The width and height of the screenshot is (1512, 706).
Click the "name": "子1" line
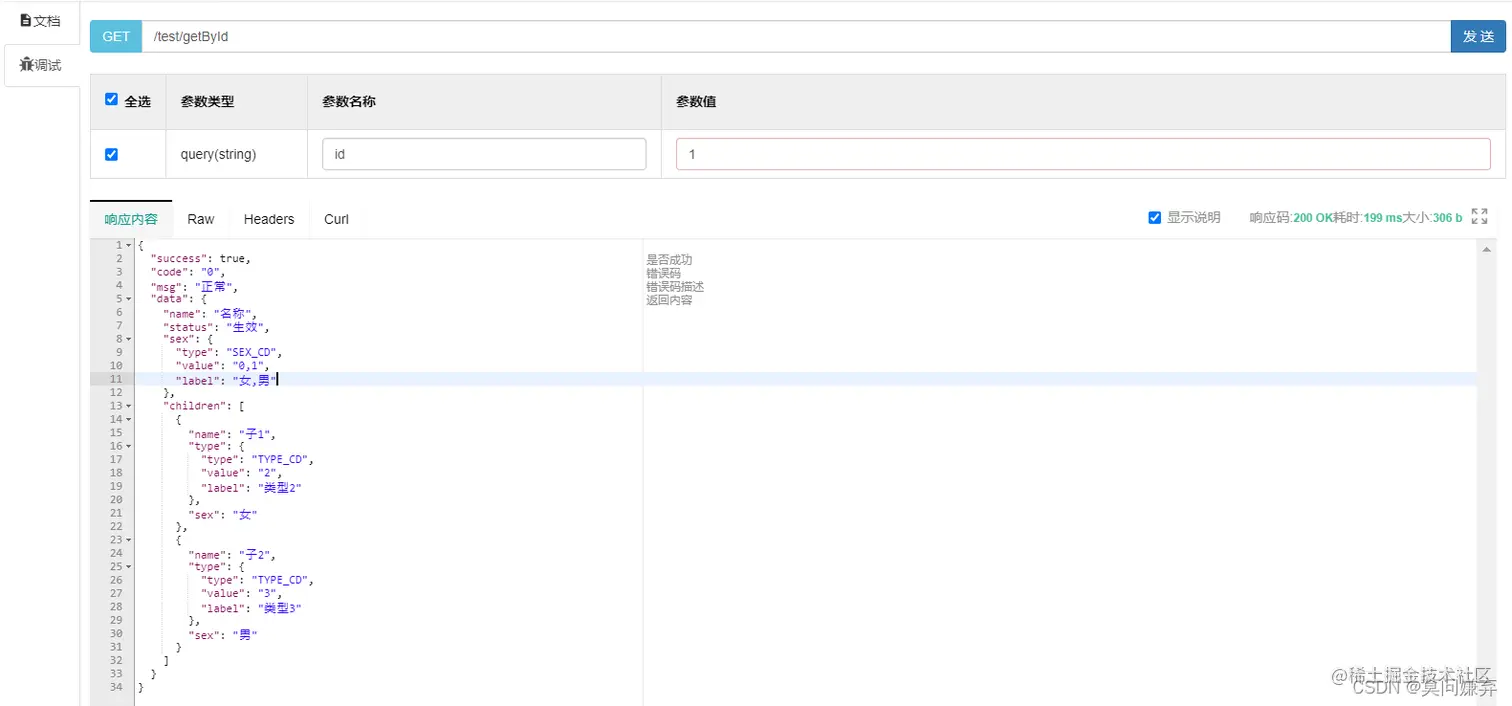(x=232, y=433)
